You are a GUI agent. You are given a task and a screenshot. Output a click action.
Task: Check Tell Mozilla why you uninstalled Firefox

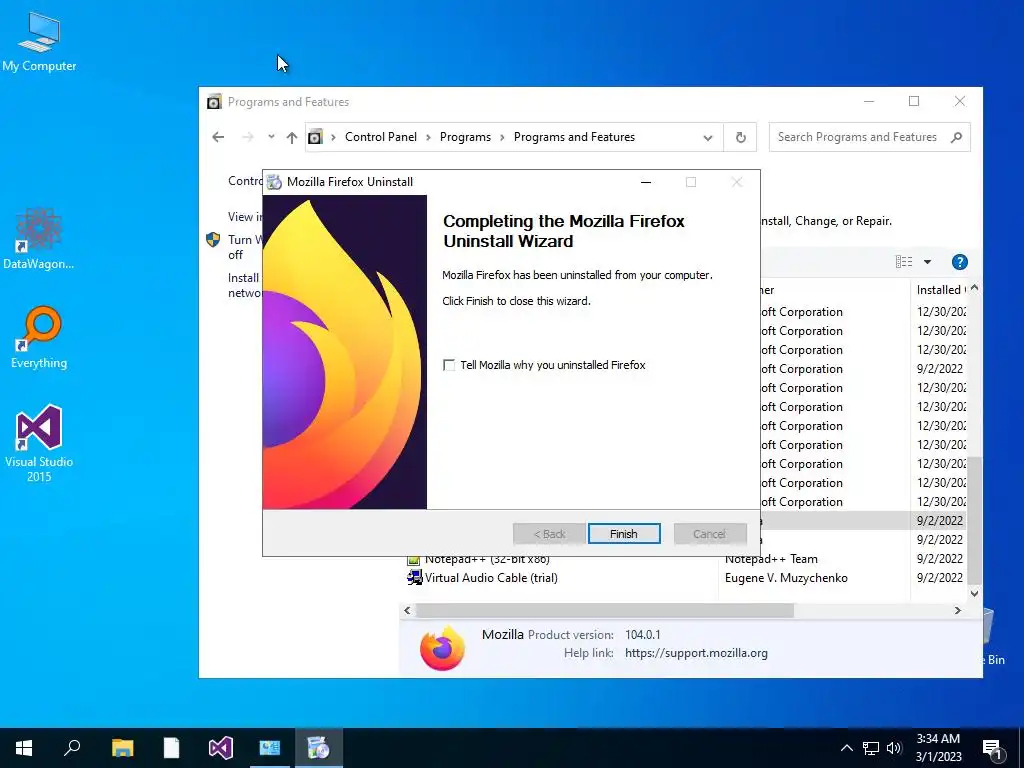click(x=449, y=365)
